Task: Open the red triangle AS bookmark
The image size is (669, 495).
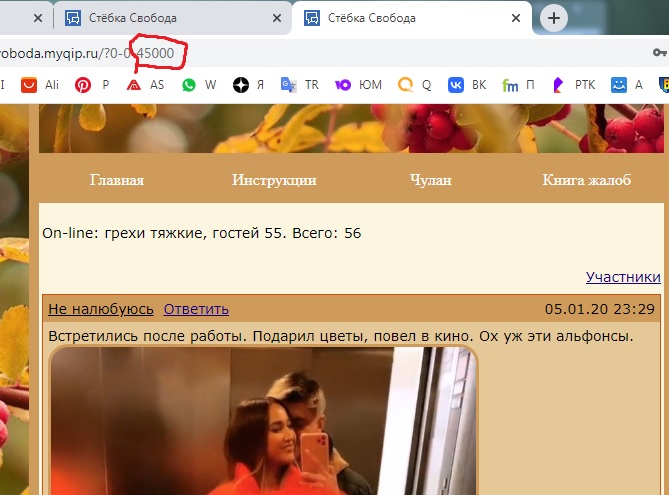Action: click(x=145, y=85)
